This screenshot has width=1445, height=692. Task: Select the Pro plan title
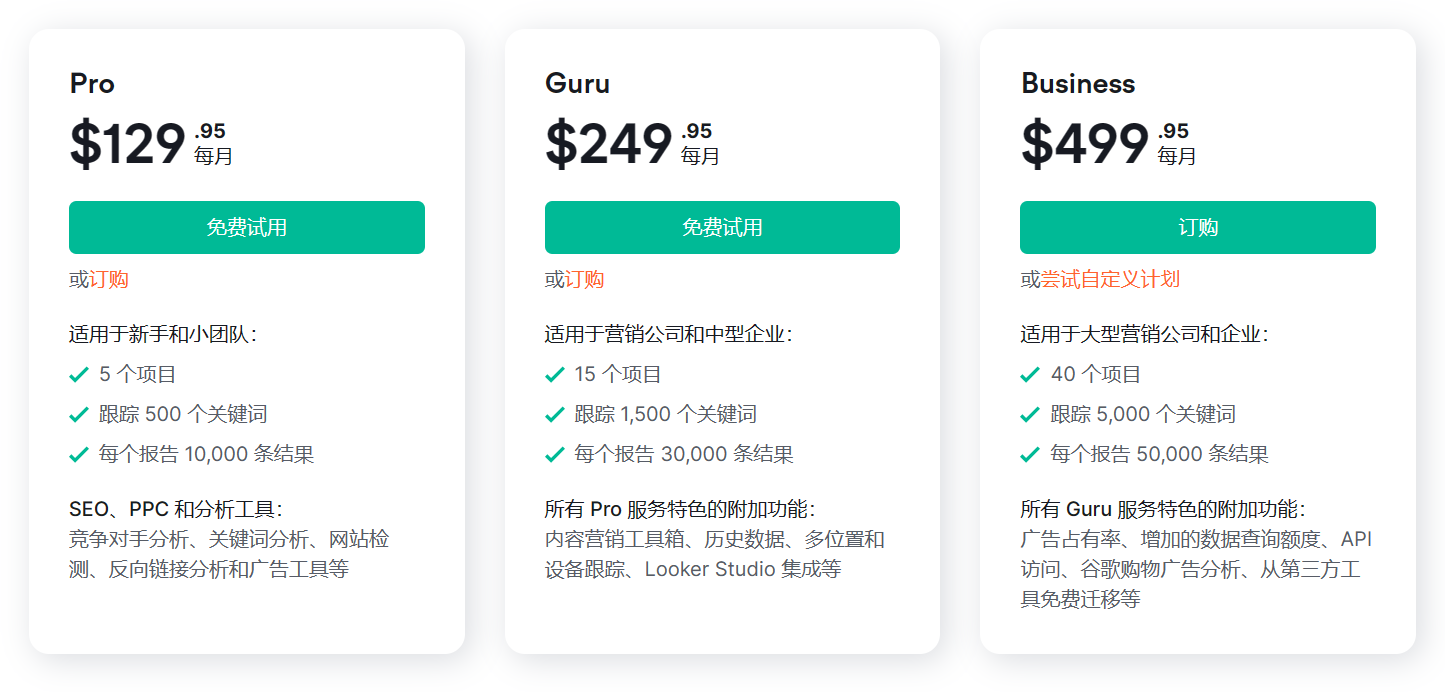tap(92, 83)
